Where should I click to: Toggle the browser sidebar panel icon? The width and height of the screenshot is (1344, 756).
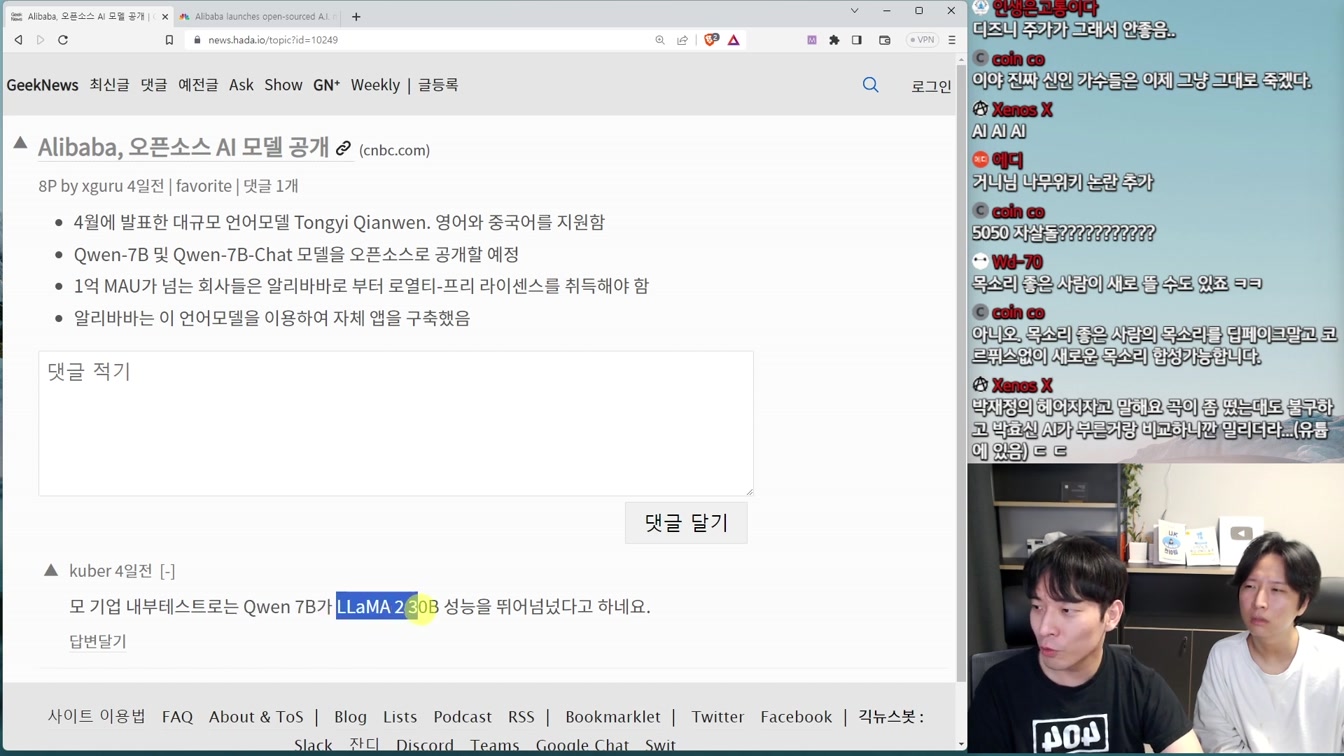[857, 40]
